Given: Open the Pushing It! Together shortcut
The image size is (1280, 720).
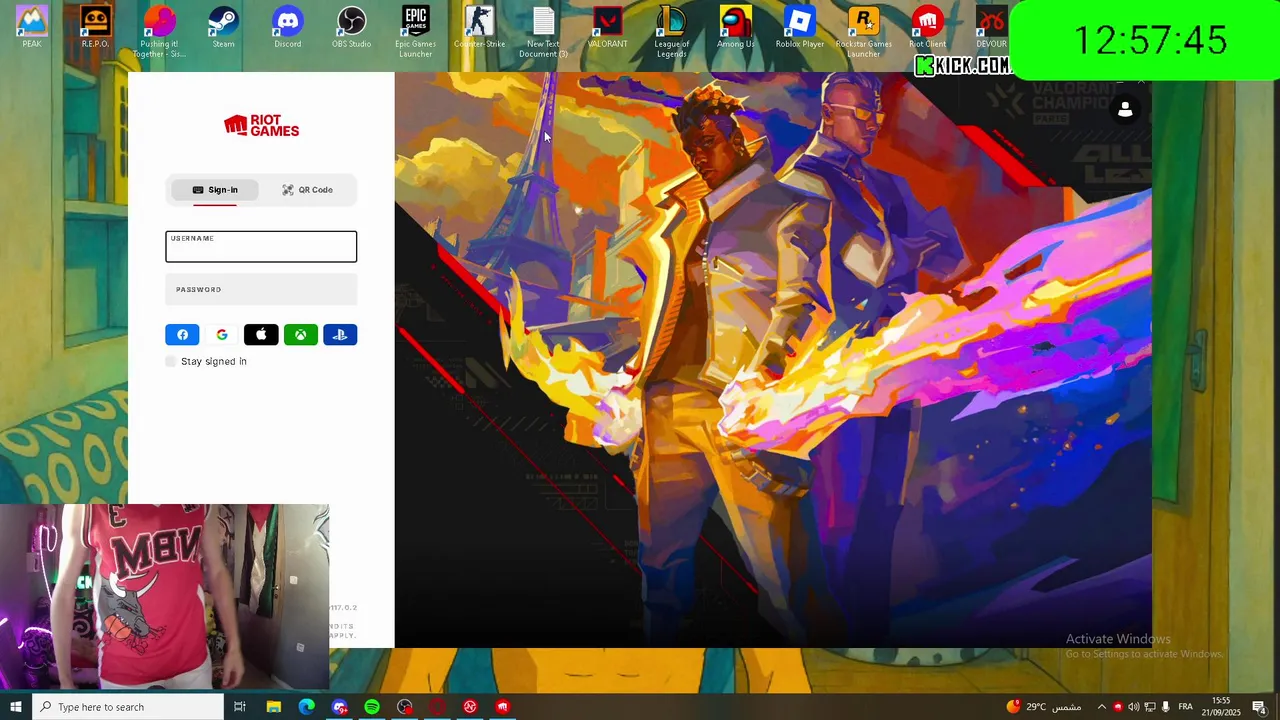Looking at the screenshot, I should [x=160, y=32].
